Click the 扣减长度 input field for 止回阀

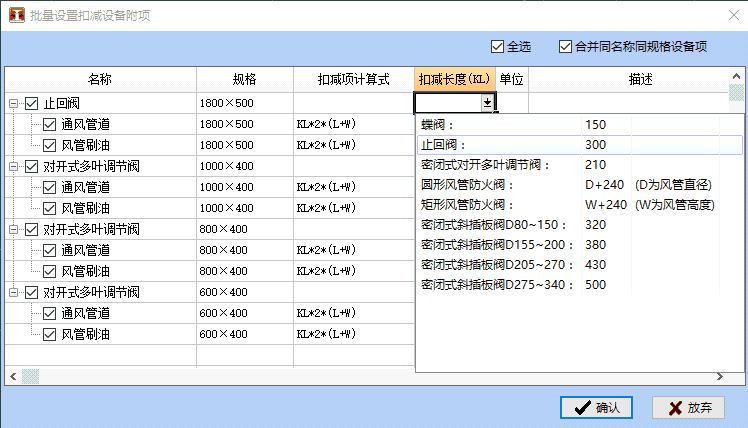pyautogui.click(x=447, y=103)
